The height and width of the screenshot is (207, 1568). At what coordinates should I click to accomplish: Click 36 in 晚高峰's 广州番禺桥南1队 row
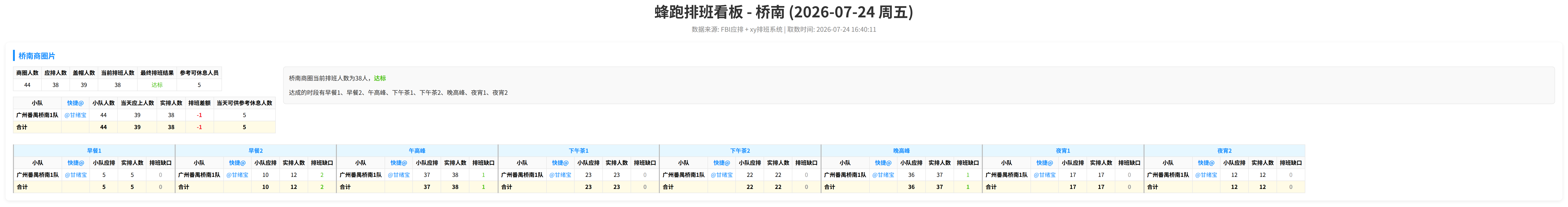pyautogui.click(x=911, y=175)
